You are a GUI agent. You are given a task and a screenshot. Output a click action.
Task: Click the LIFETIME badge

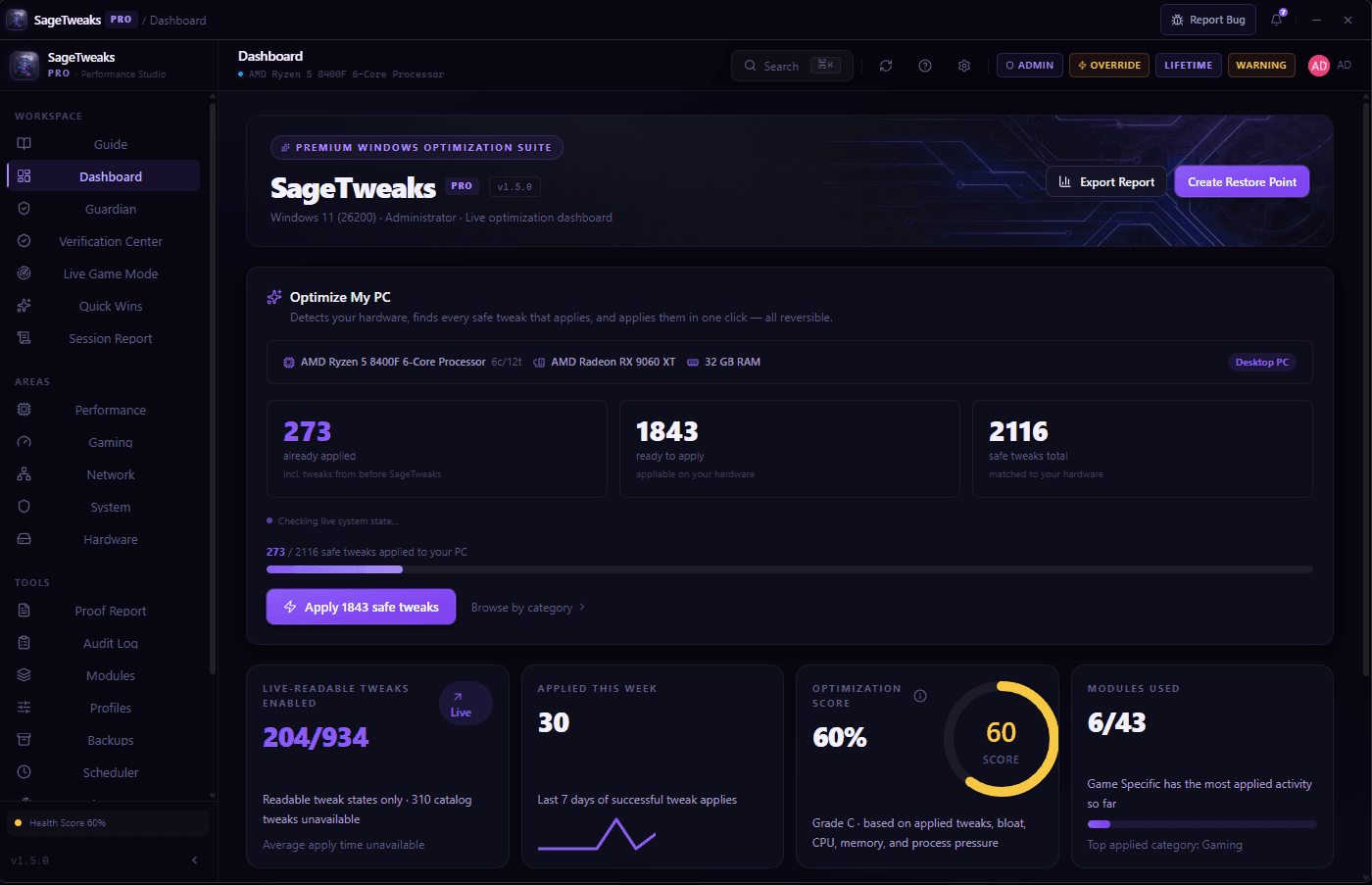coord(1188,66)
